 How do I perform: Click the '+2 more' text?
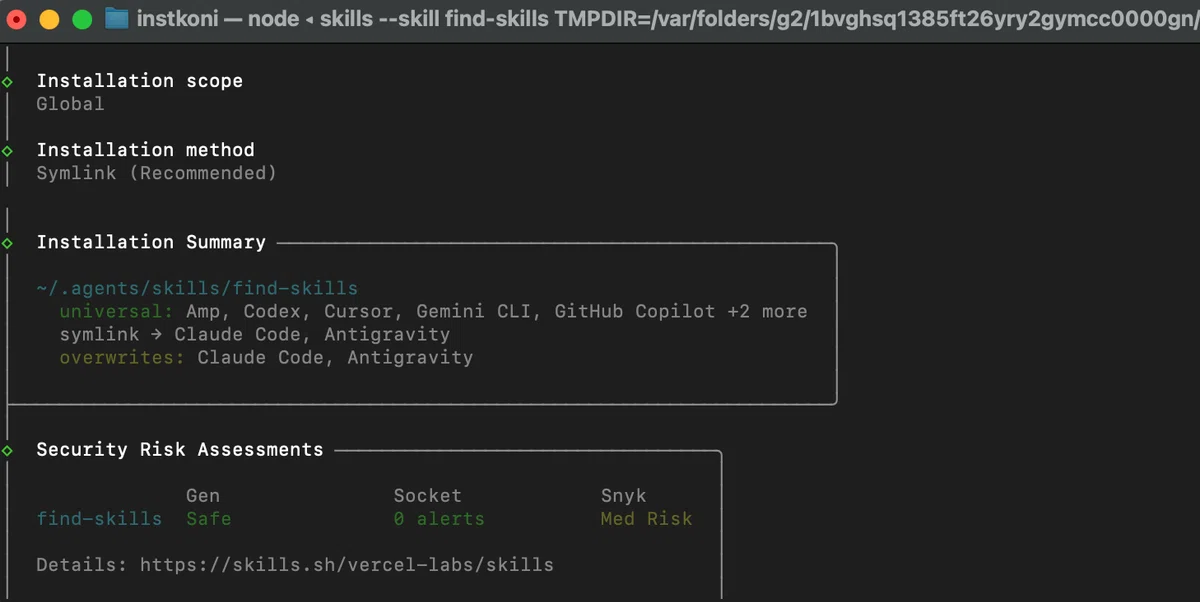[x=767, y=311]
